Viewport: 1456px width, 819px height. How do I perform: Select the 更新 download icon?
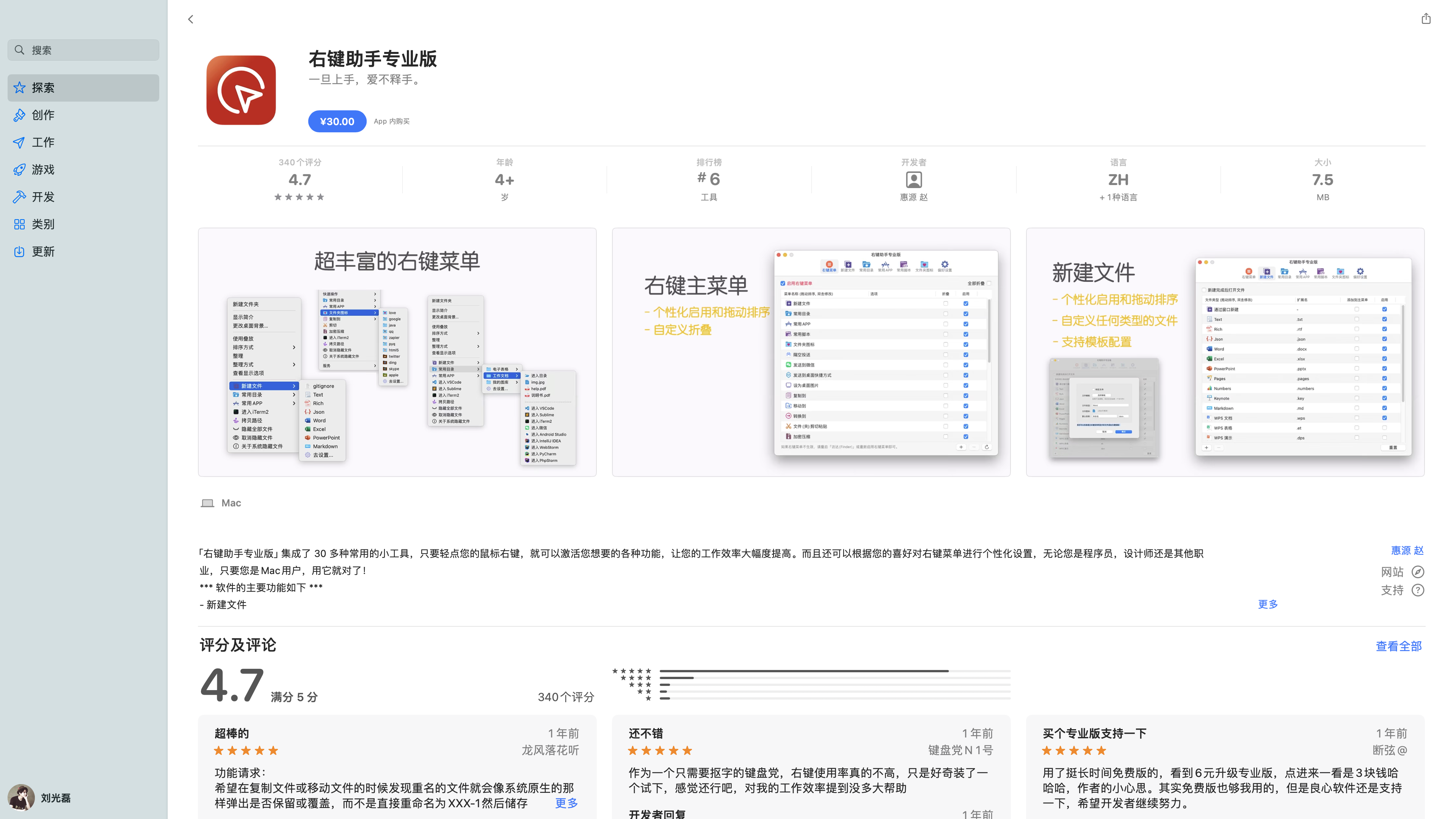click(x=19, y=251)
